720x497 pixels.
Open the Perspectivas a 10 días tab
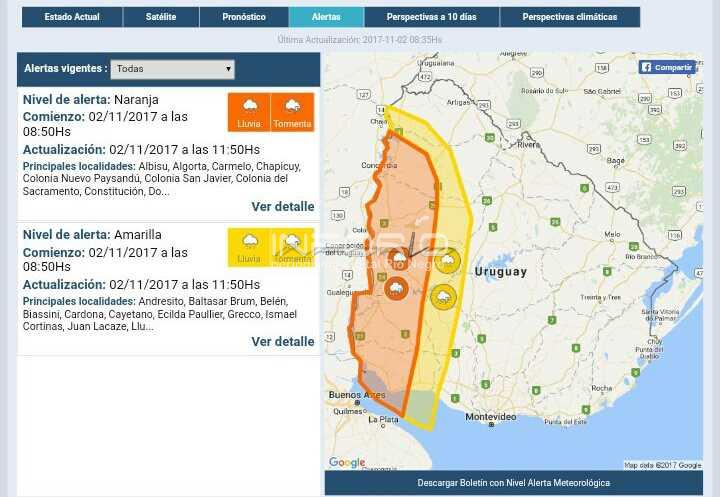point(431,17)
